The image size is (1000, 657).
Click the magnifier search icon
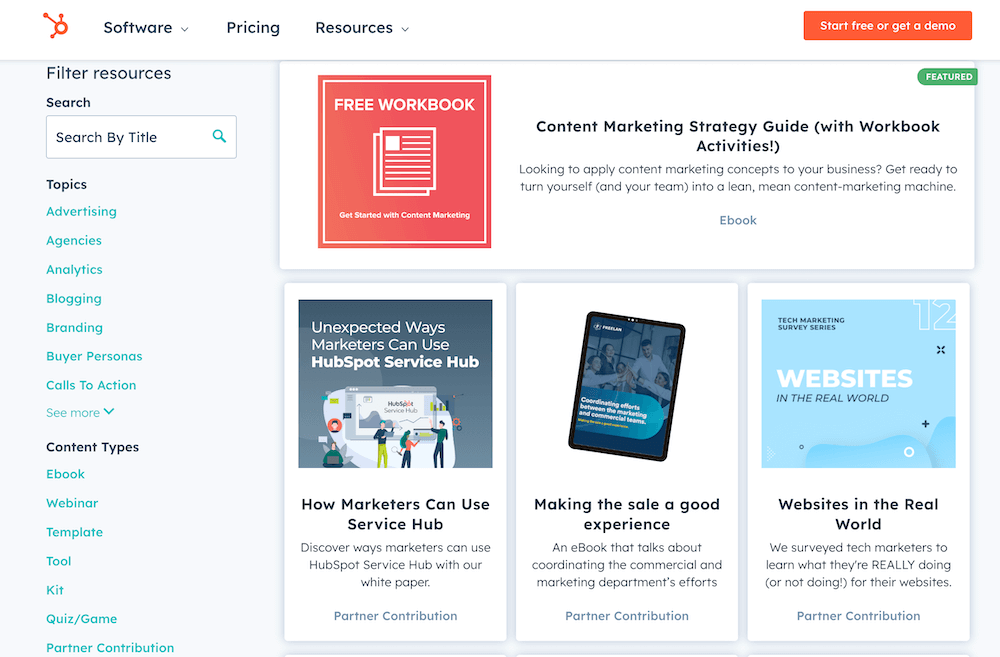[x=219, y=136]
